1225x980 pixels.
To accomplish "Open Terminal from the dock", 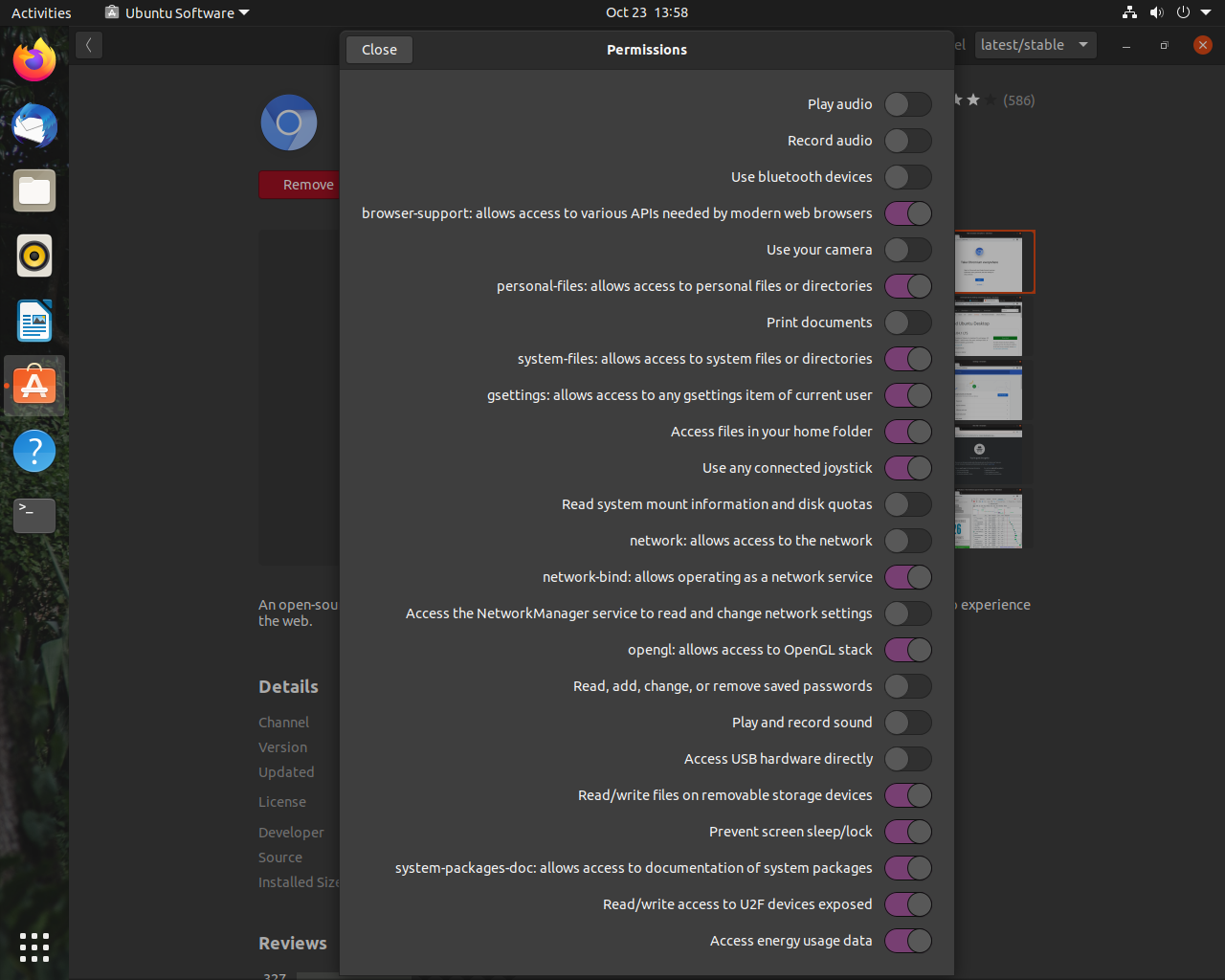I will (34, 516).
